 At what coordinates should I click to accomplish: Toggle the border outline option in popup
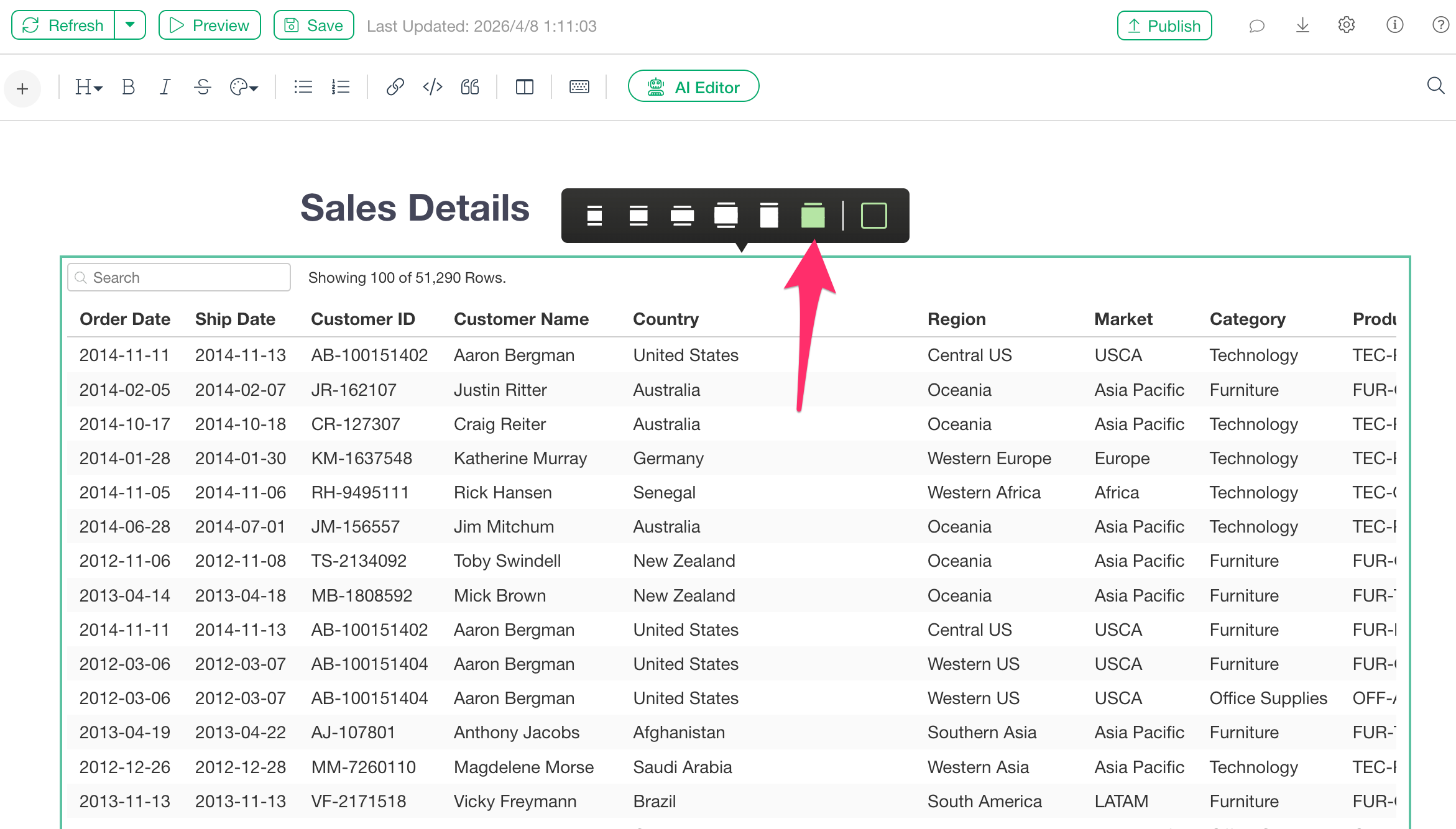873,216
